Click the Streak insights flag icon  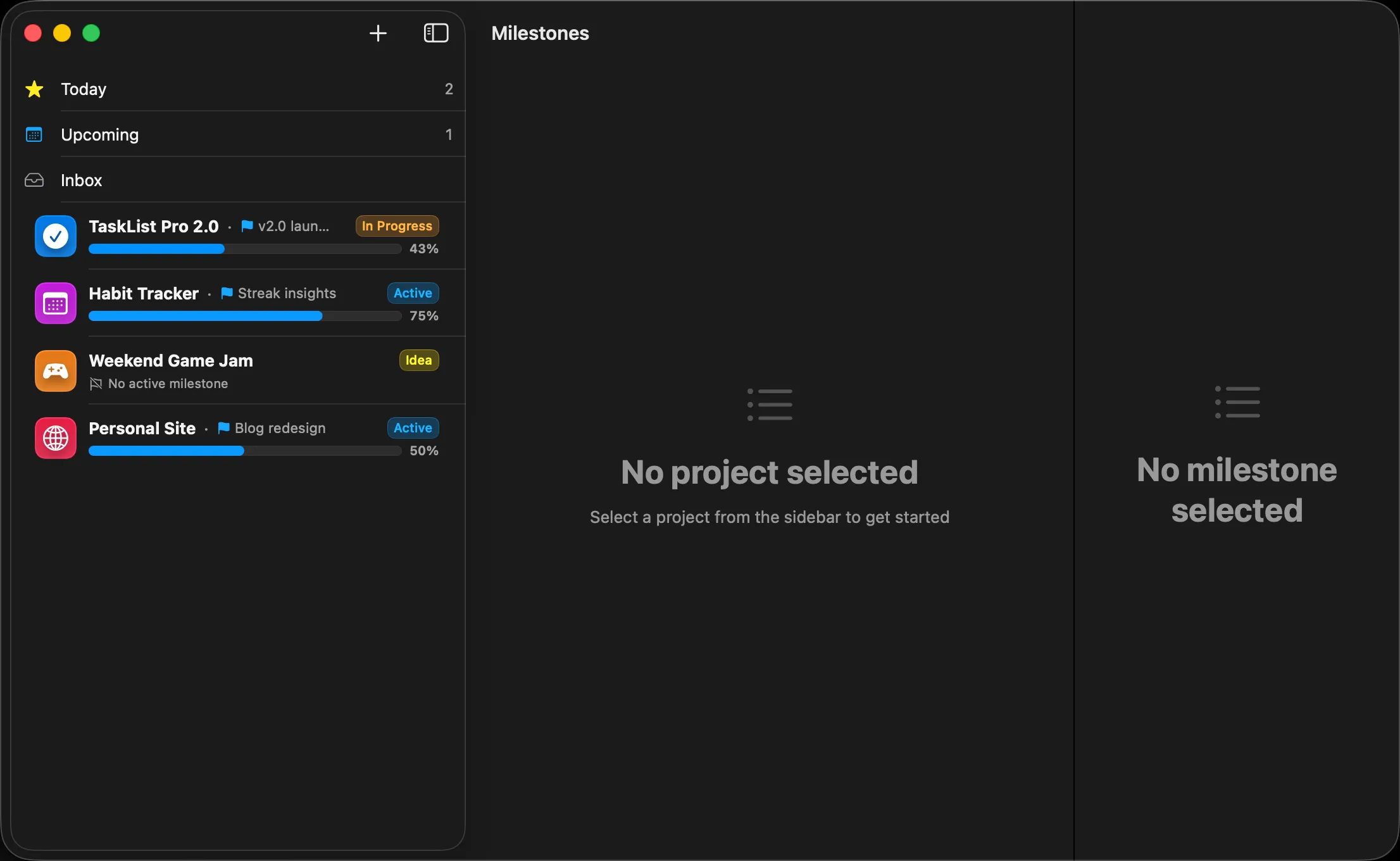[227, 293]
